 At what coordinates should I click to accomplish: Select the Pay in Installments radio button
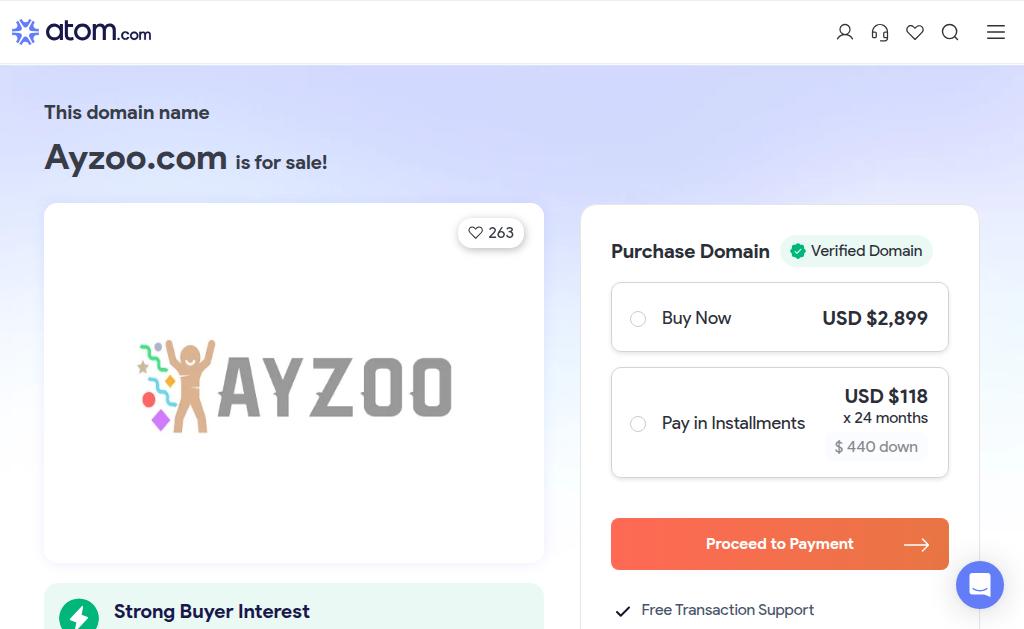[x=638, y=424]
